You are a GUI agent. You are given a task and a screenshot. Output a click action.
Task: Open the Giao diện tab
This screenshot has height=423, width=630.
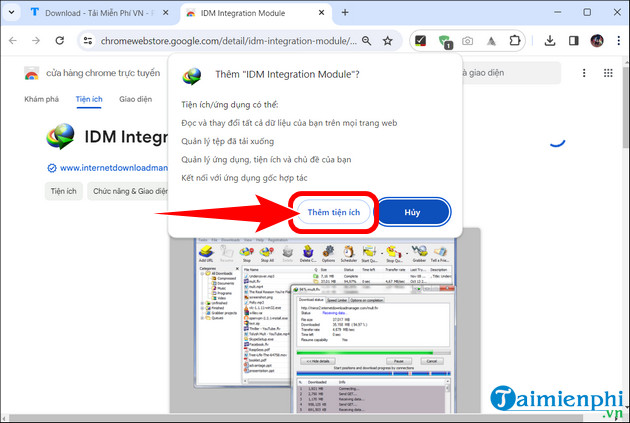(135, 99)
